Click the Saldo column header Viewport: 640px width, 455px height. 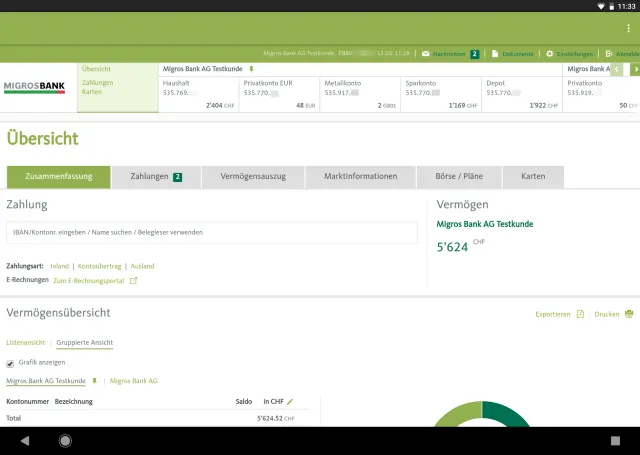(x=244, y=402)
